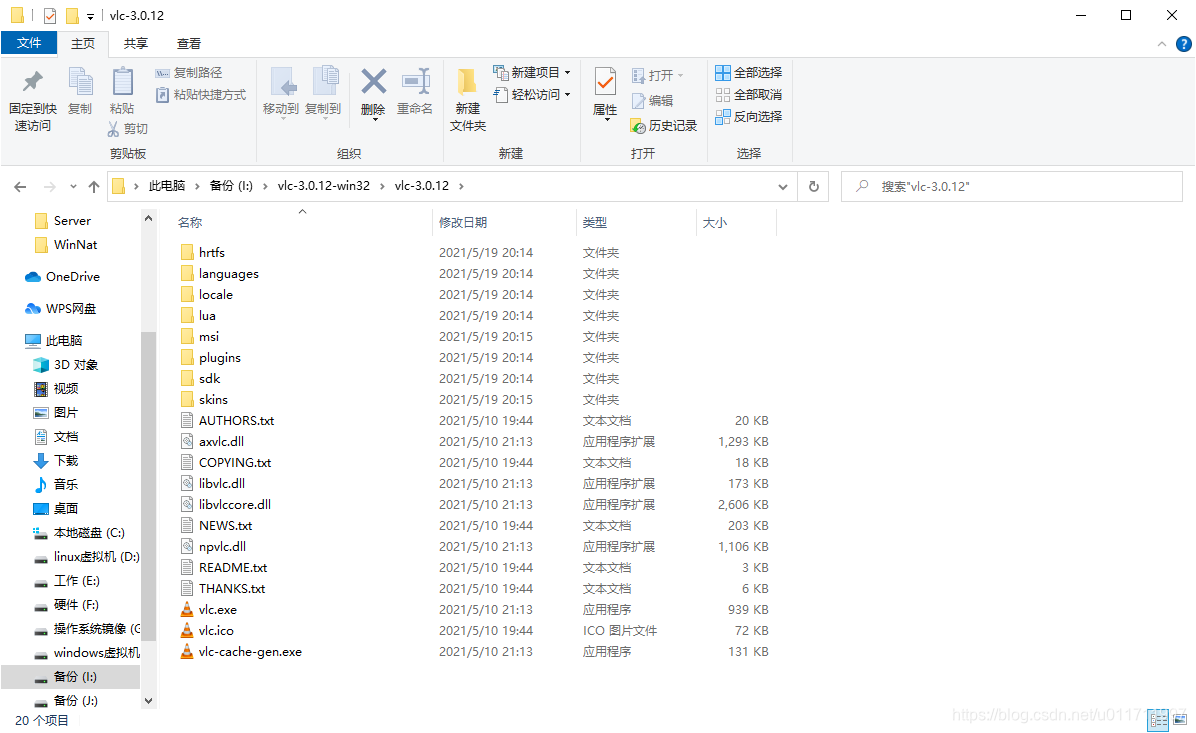Viewport: 1196px width, 733px height.
Task: Click the 重命名 rename icon
Action: pos(416,81)
